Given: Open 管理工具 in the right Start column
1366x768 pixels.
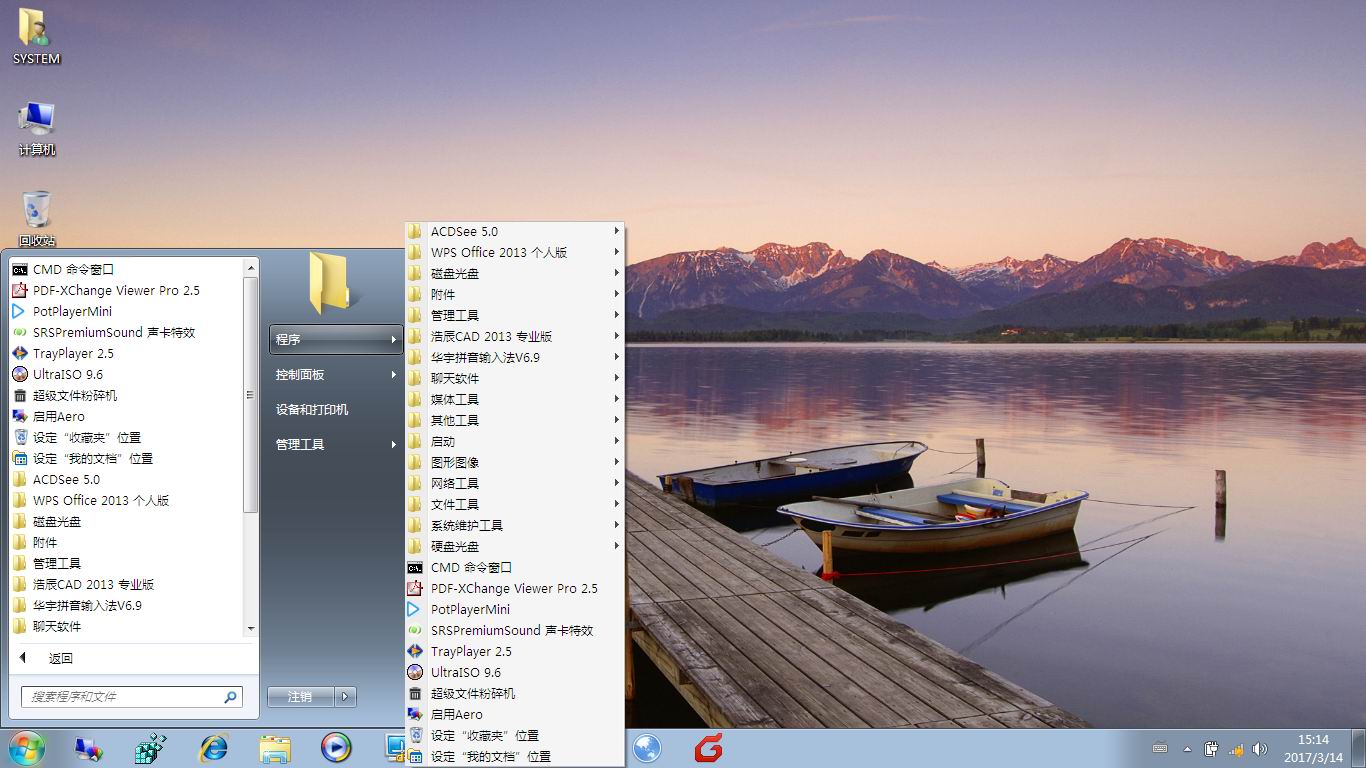Looking at the screenshot, I should (335, 445).
